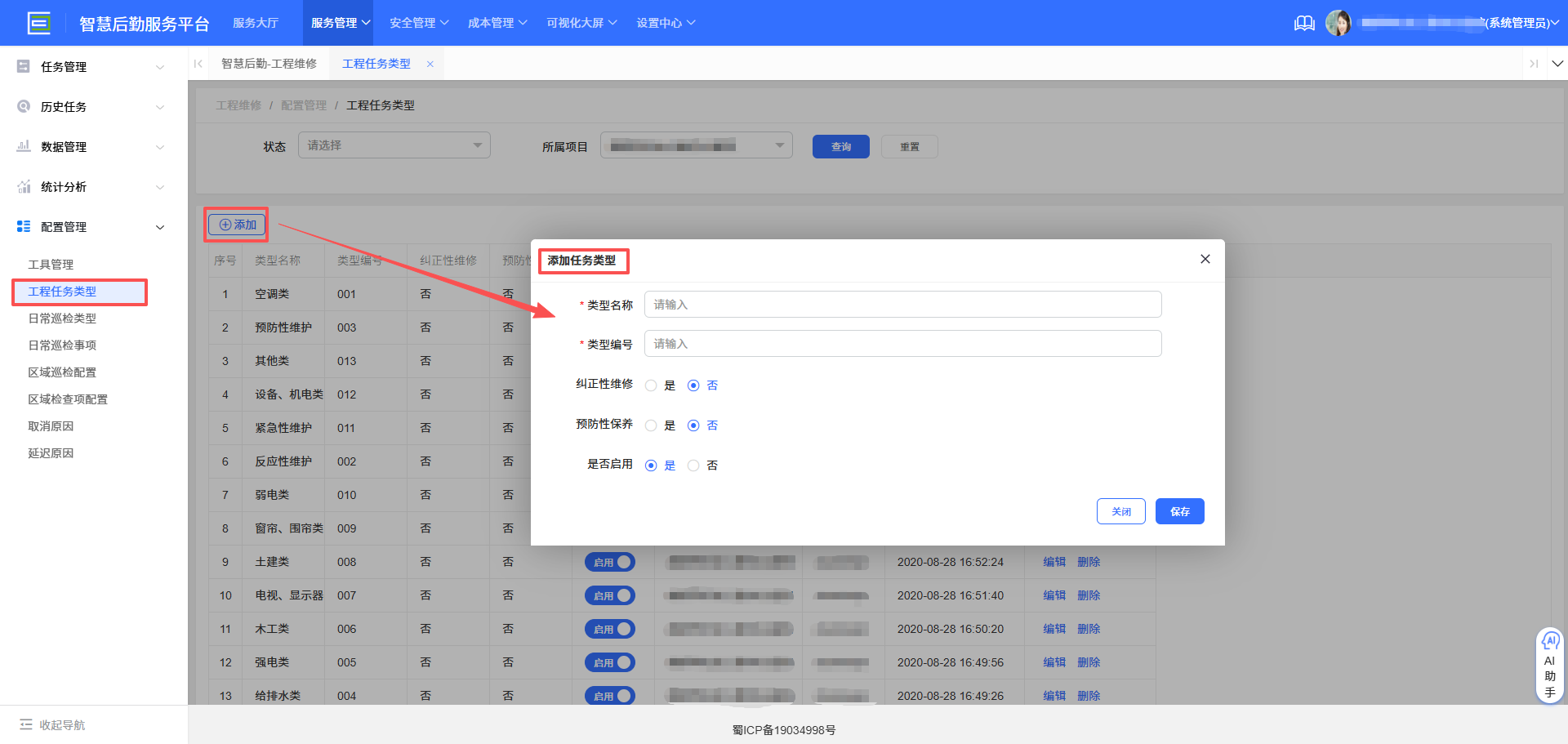Open the 所属项目 project dropdown
Viewport: 1568px width, 744px height.
coord(696,145)
